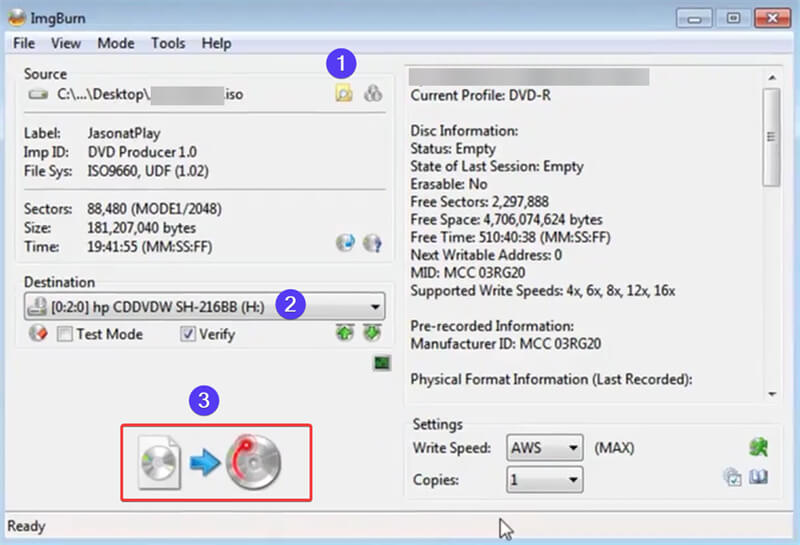The height and width of the screenshot is (545, 800).
Task: Click the disc info scrollbar thumb
Action: click(771, 137)
